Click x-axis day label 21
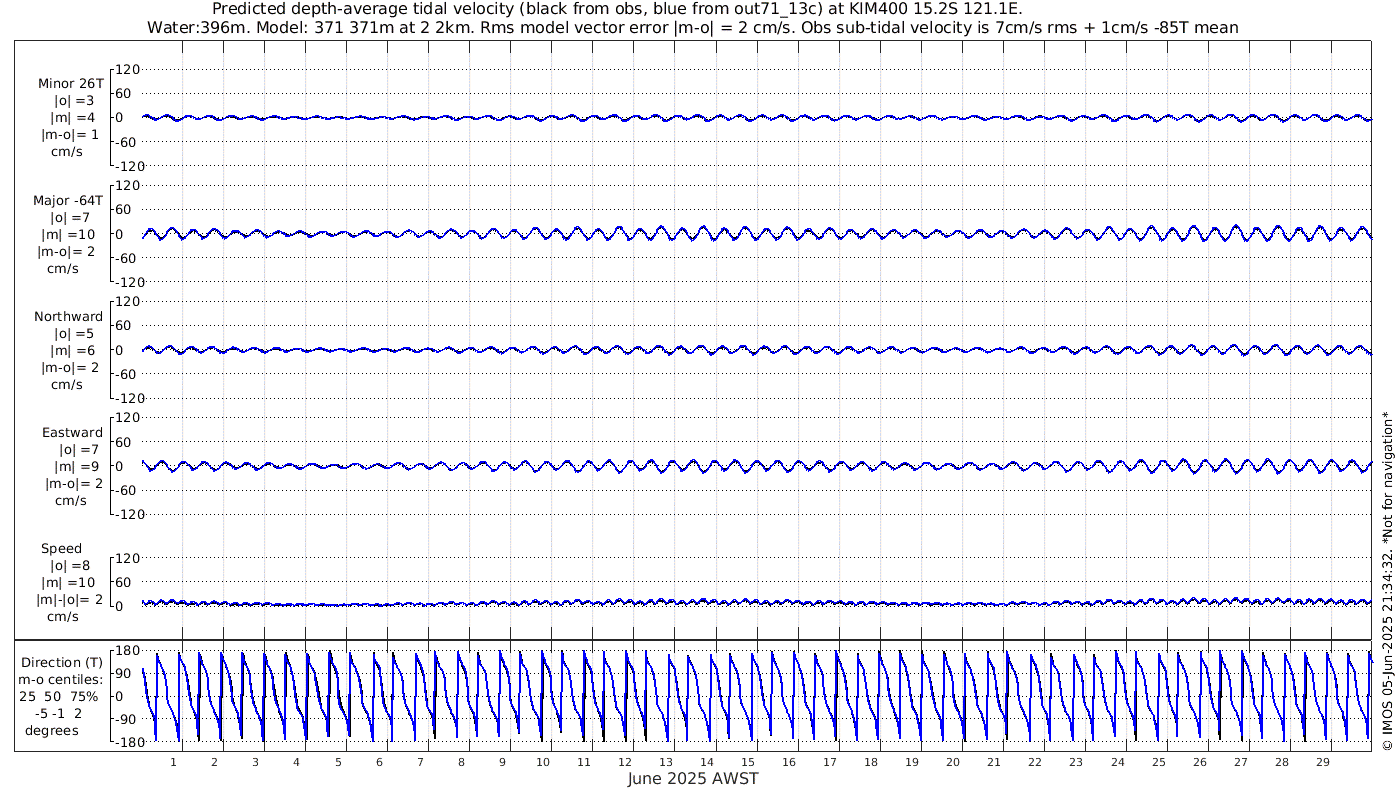 (x=994, y=762)
